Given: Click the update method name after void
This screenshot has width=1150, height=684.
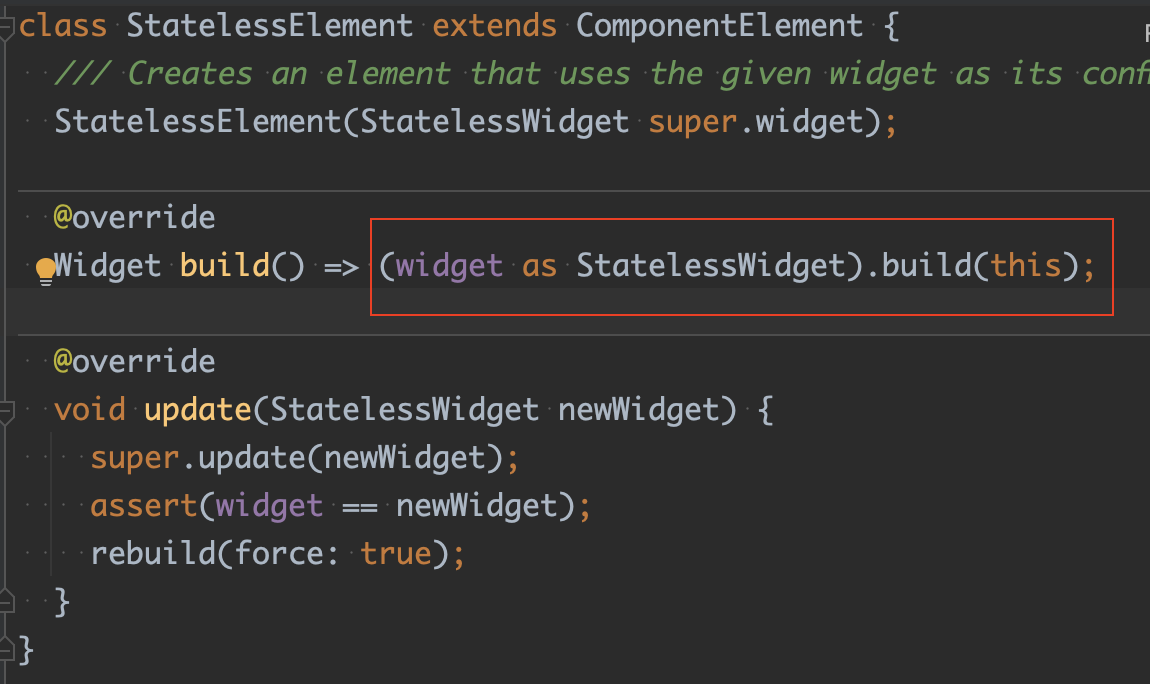Looking at the screenshot, I should coord(198,410).
